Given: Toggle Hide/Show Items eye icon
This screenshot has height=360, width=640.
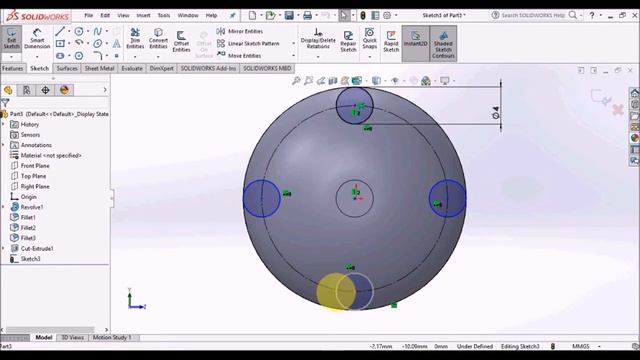Looking at the screenshot, I should (395, 81).
